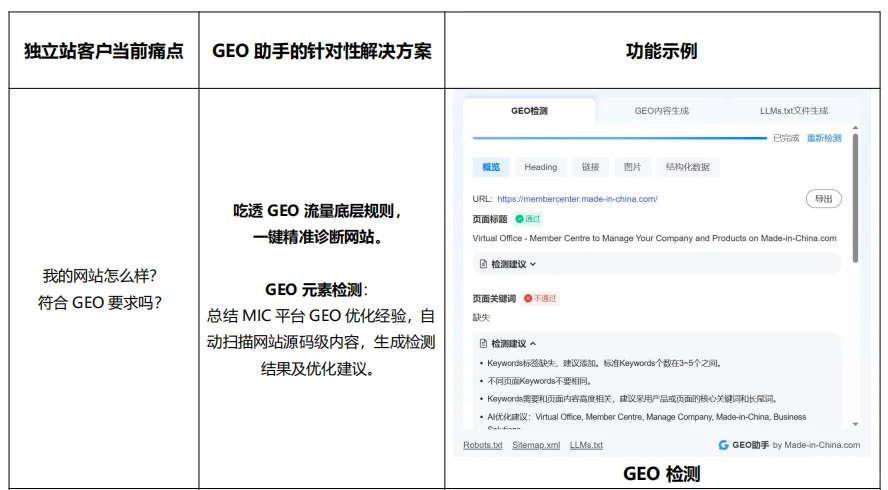Click the '我的网站怎么样?' cell text
888x490 pixels.
pos(100,276)
